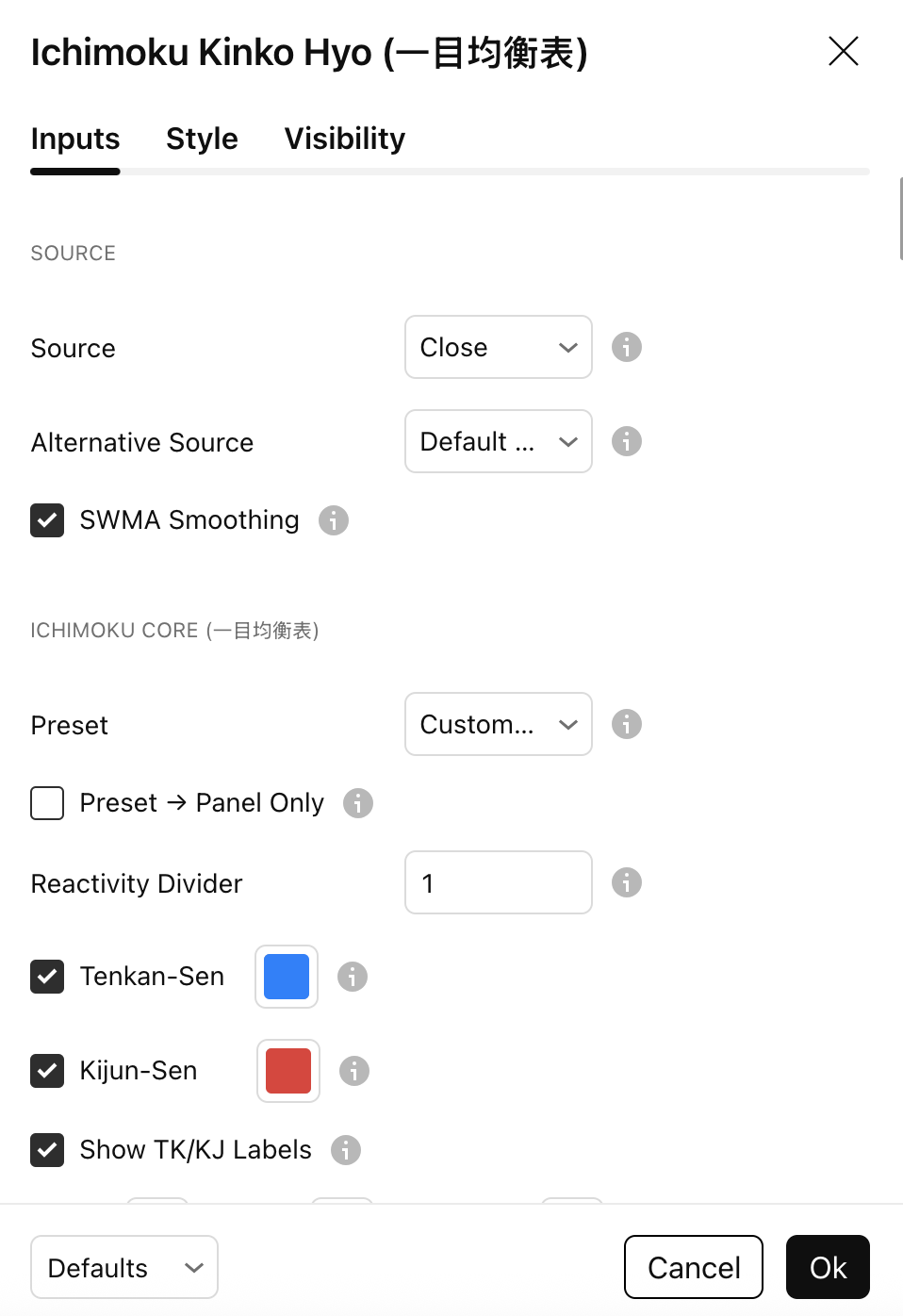The width and height of the screenshot is (903, 1316).
Task: Click the Cancel button
Action: pyautogui.click(x=694, y=1267)
